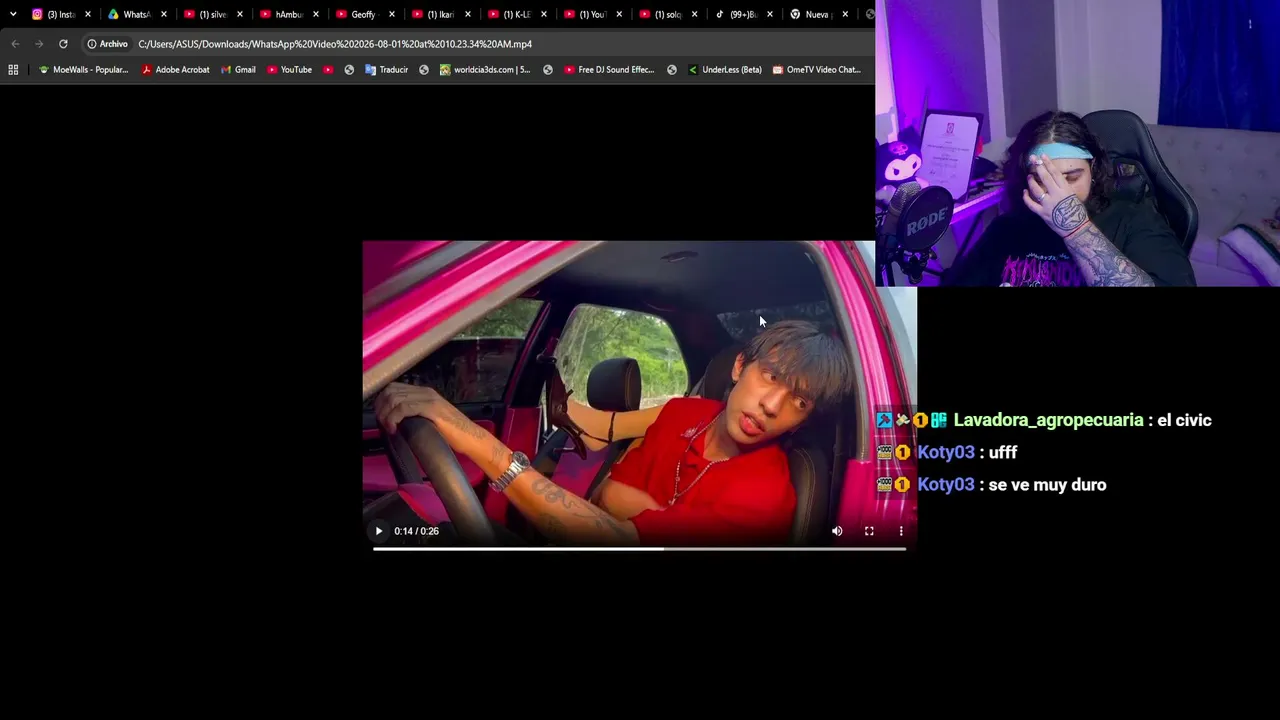Open the video player's three-dot options menu
This screenshot has width=1280, height=720.
pyautogui.click(x=901, y=531)
